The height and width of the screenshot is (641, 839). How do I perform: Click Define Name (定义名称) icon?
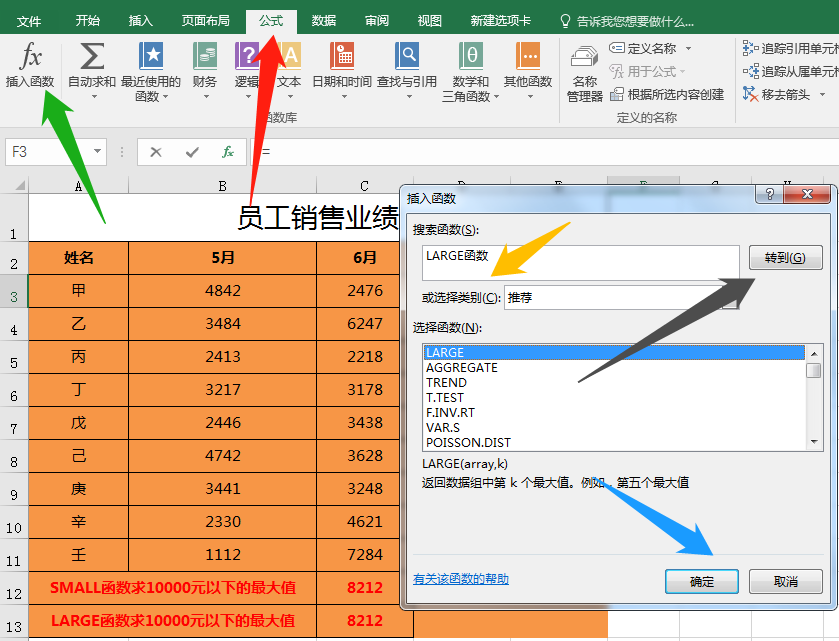(616, 48)
